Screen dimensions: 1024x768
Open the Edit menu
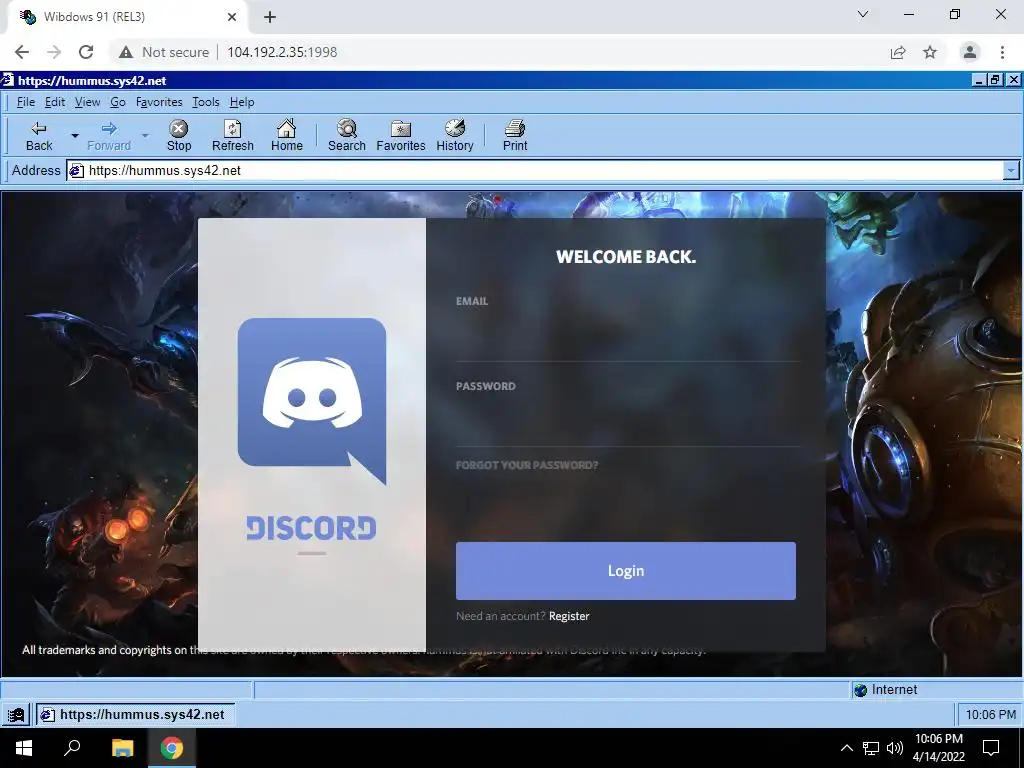(x=55, y=102)
